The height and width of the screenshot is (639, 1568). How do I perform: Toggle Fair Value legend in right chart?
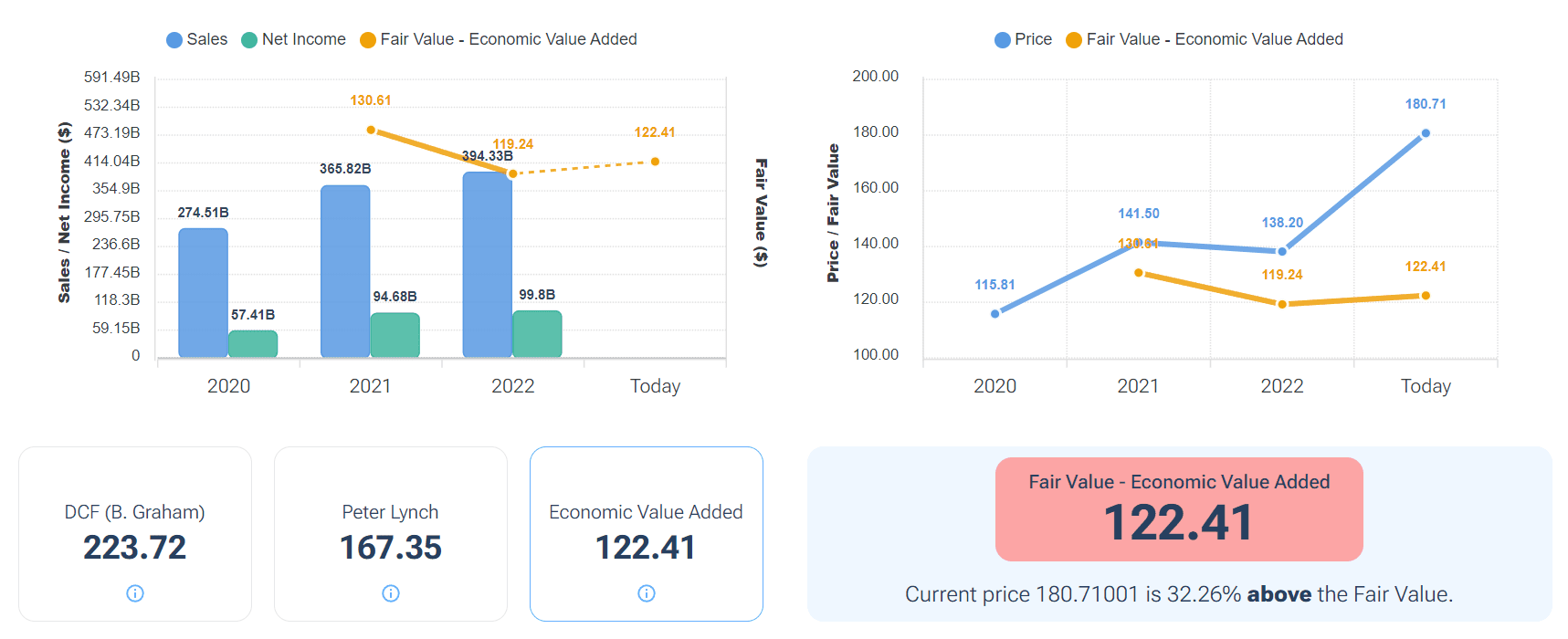click(1205, 39)
